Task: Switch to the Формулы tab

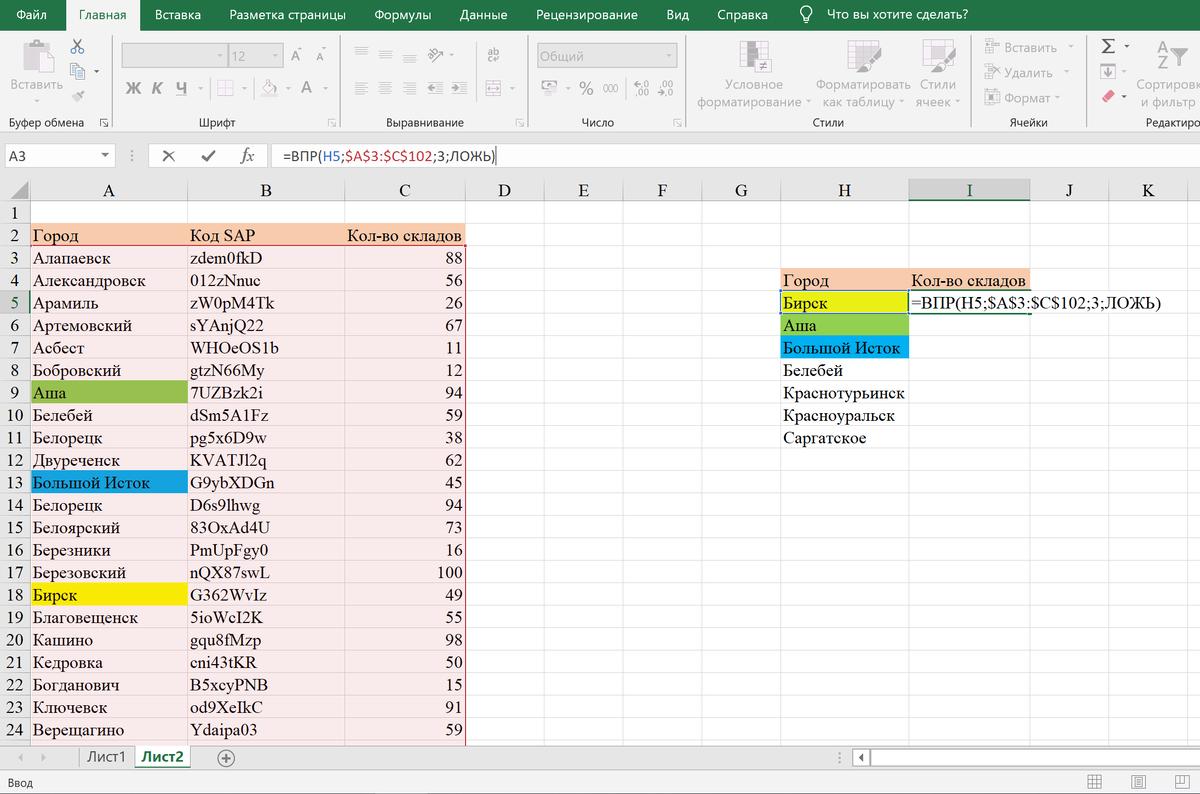Action: click(403, 15)
